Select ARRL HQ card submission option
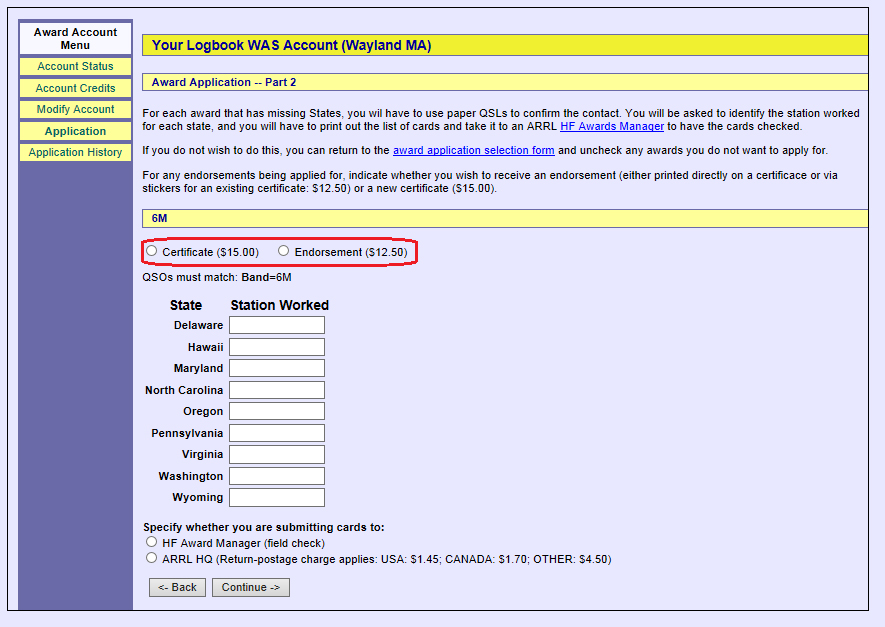The height and width of the screenshot is (627, 885). 152,559
